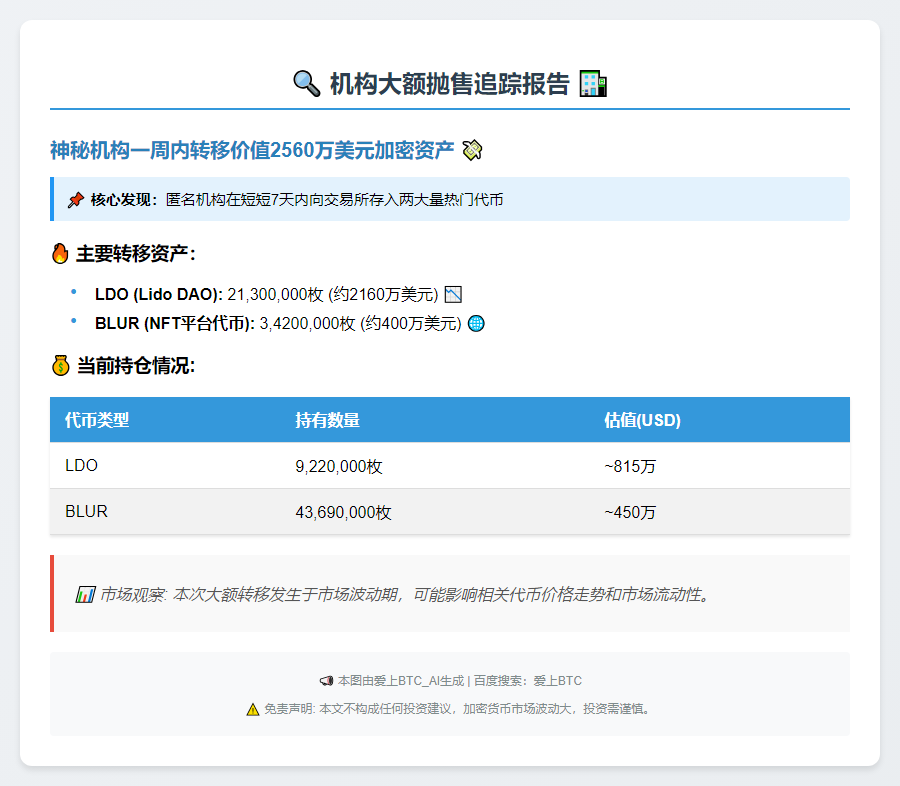Click the 主要转移资产 heading
Viewport: 900px width, 786px height.
tap(135, 253)
